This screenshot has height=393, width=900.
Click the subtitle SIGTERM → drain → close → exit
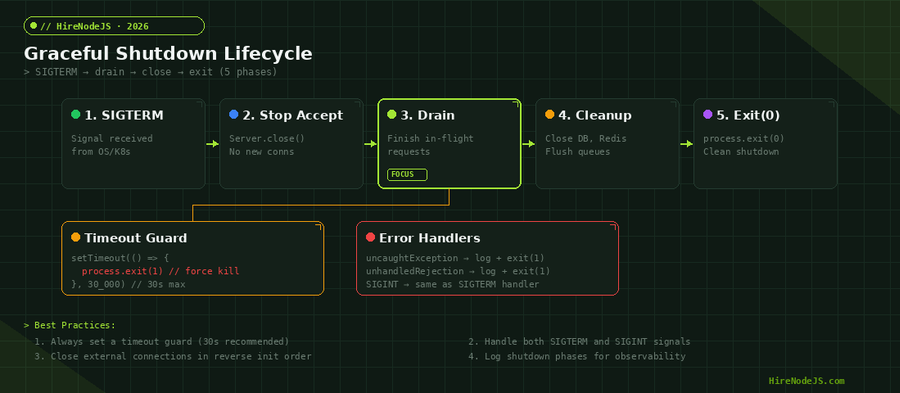(150, 72)
